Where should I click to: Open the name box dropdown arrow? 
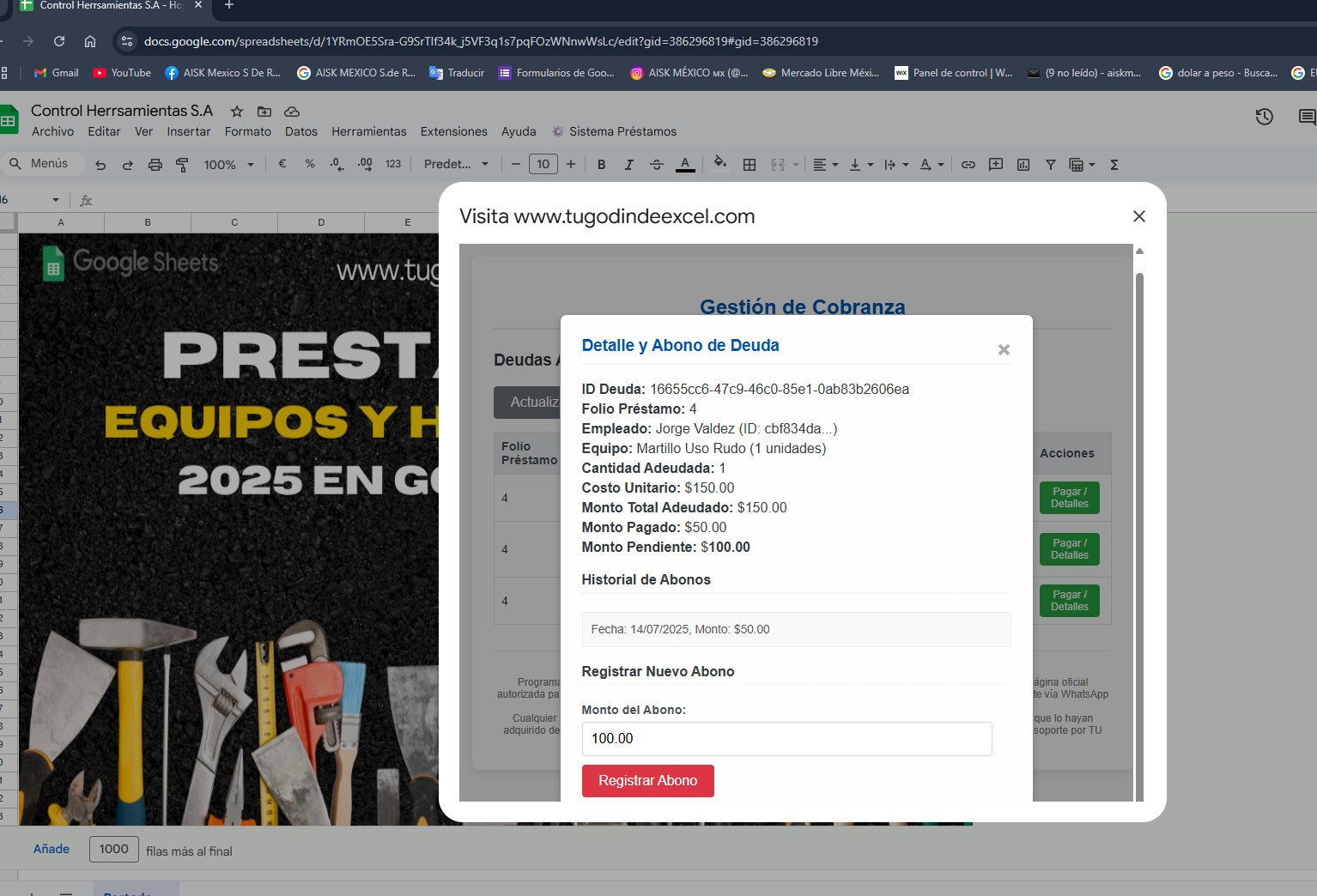tap(56, 200)
